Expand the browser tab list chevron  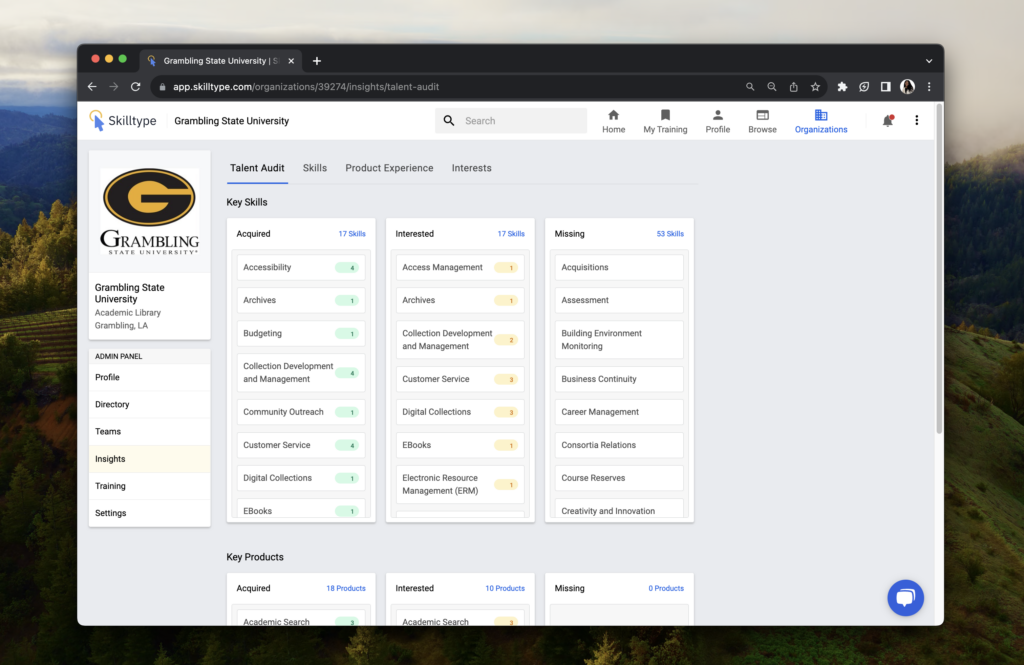928,58
